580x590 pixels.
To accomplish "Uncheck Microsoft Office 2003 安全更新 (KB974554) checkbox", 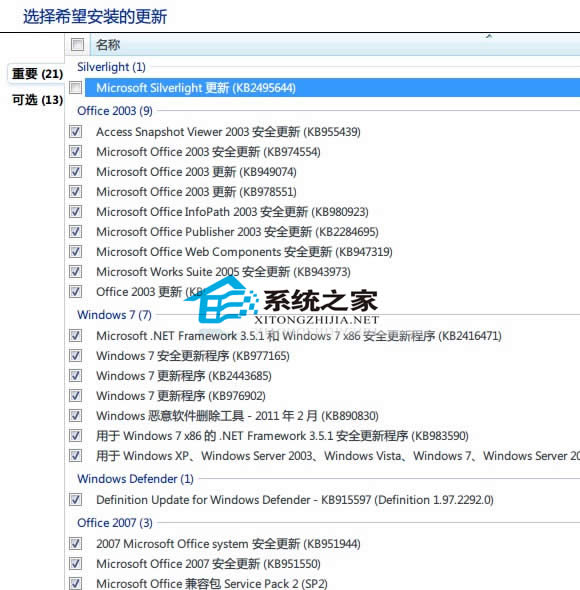I will coord(75,152).
